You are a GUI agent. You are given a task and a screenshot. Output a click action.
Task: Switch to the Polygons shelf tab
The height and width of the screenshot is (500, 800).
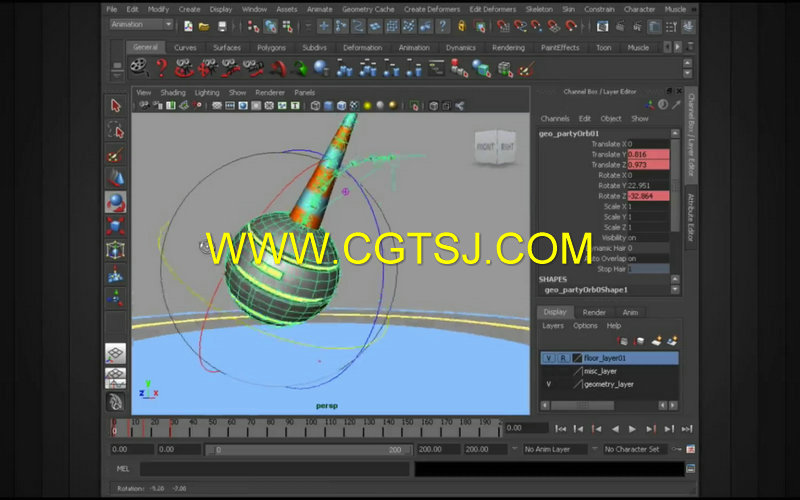[271, 47]
